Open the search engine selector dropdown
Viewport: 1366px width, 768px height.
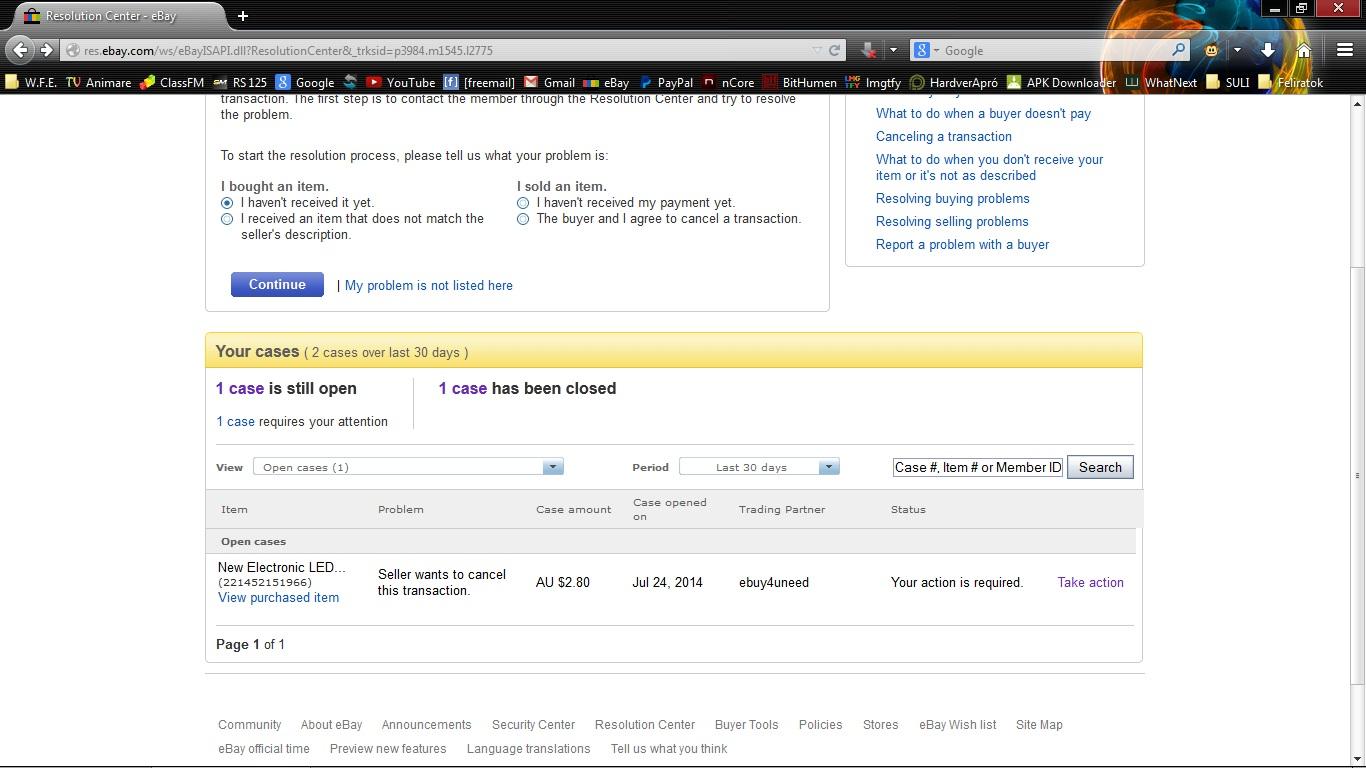926,50
